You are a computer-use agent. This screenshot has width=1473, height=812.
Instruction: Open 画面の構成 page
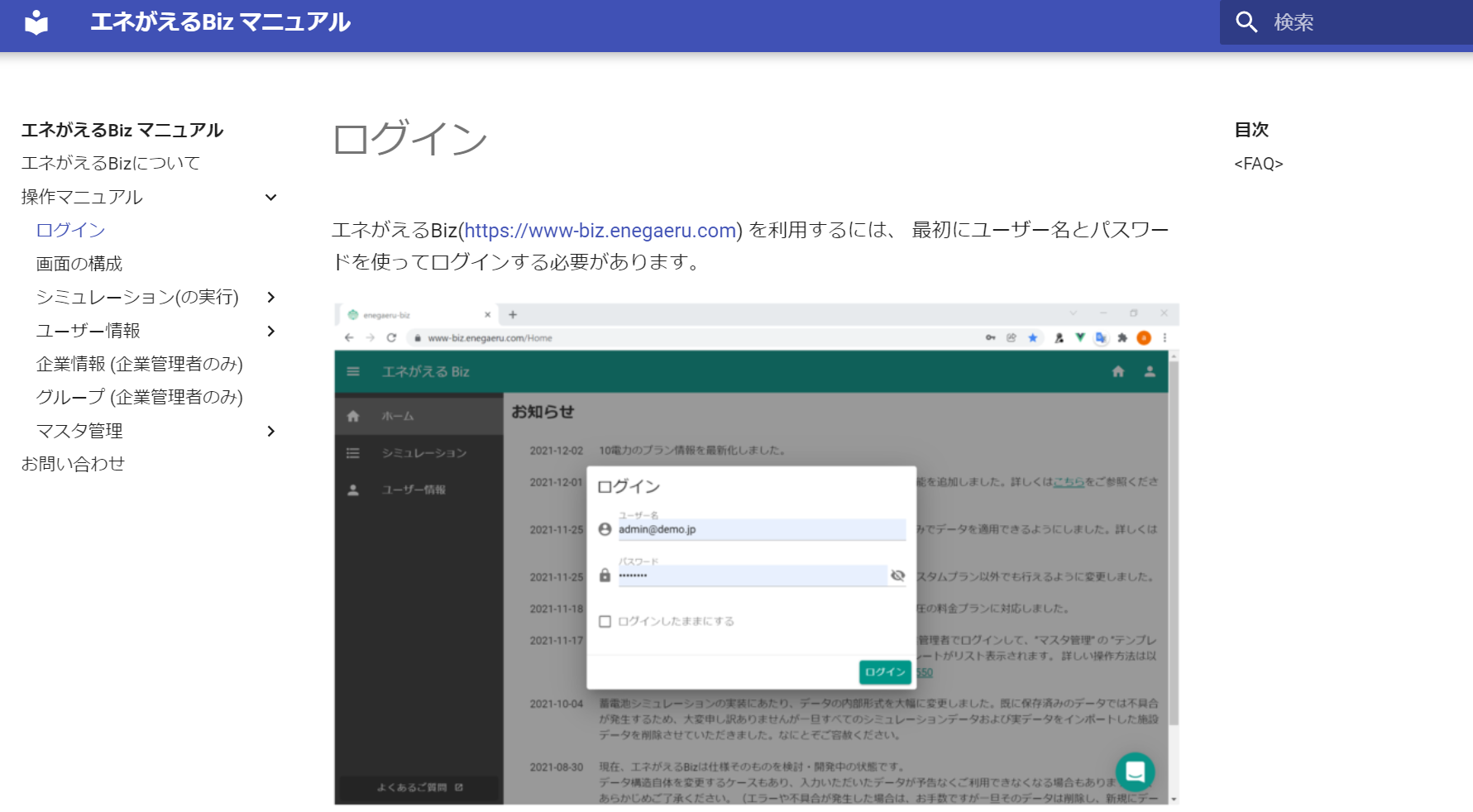(x=79, y=264)
